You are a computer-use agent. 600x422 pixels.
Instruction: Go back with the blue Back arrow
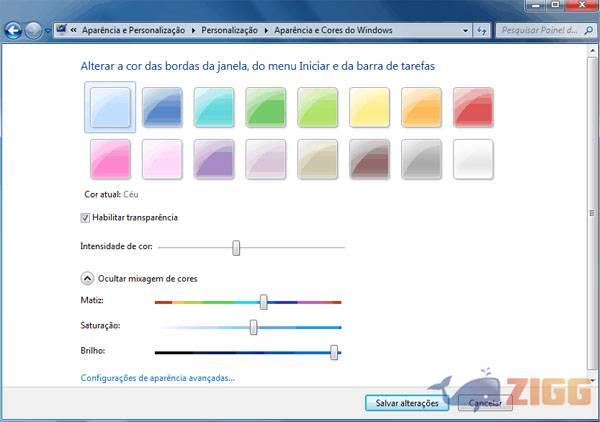[13, 31]
